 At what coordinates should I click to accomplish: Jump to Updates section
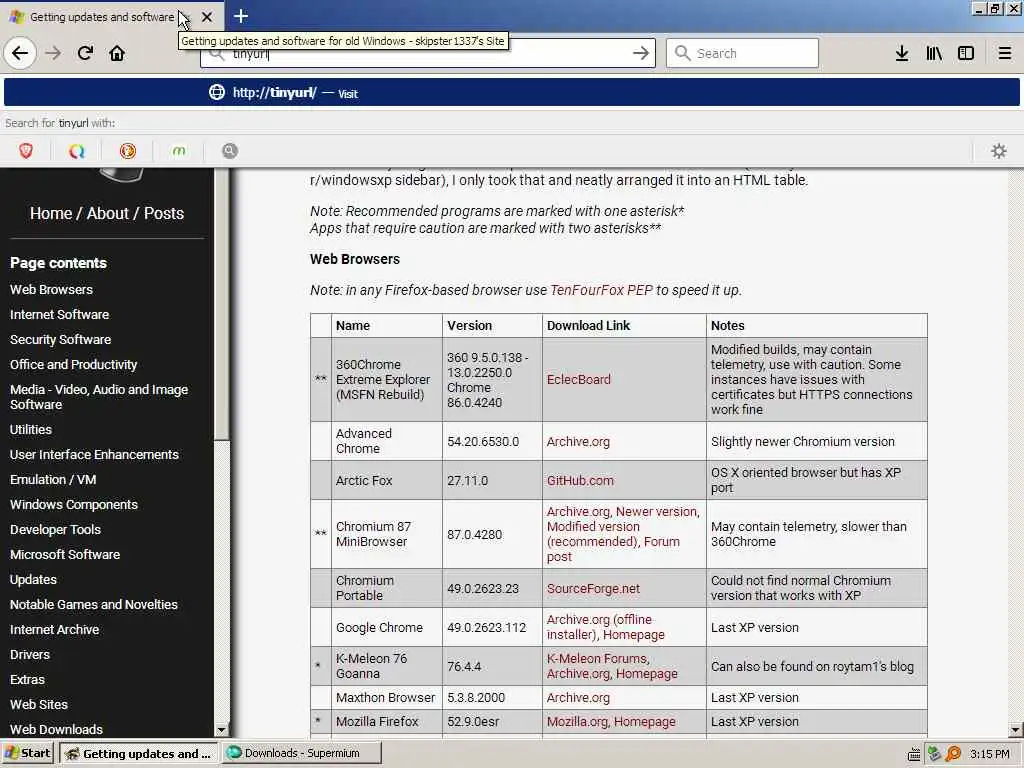33,580
